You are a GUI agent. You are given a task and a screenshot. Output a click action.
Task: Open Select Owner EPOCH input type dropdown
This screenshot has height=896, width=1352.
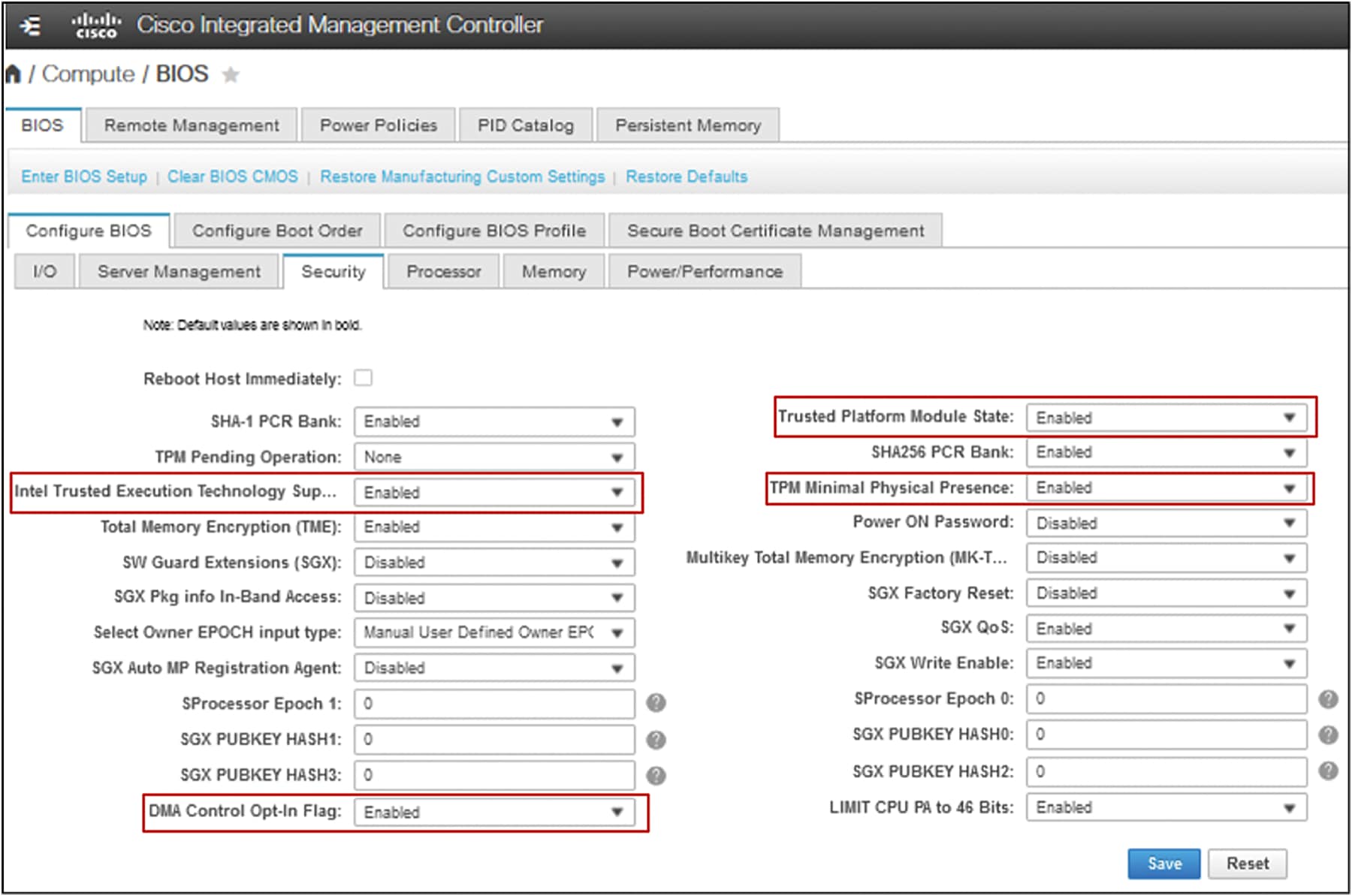tap(494, 632)
